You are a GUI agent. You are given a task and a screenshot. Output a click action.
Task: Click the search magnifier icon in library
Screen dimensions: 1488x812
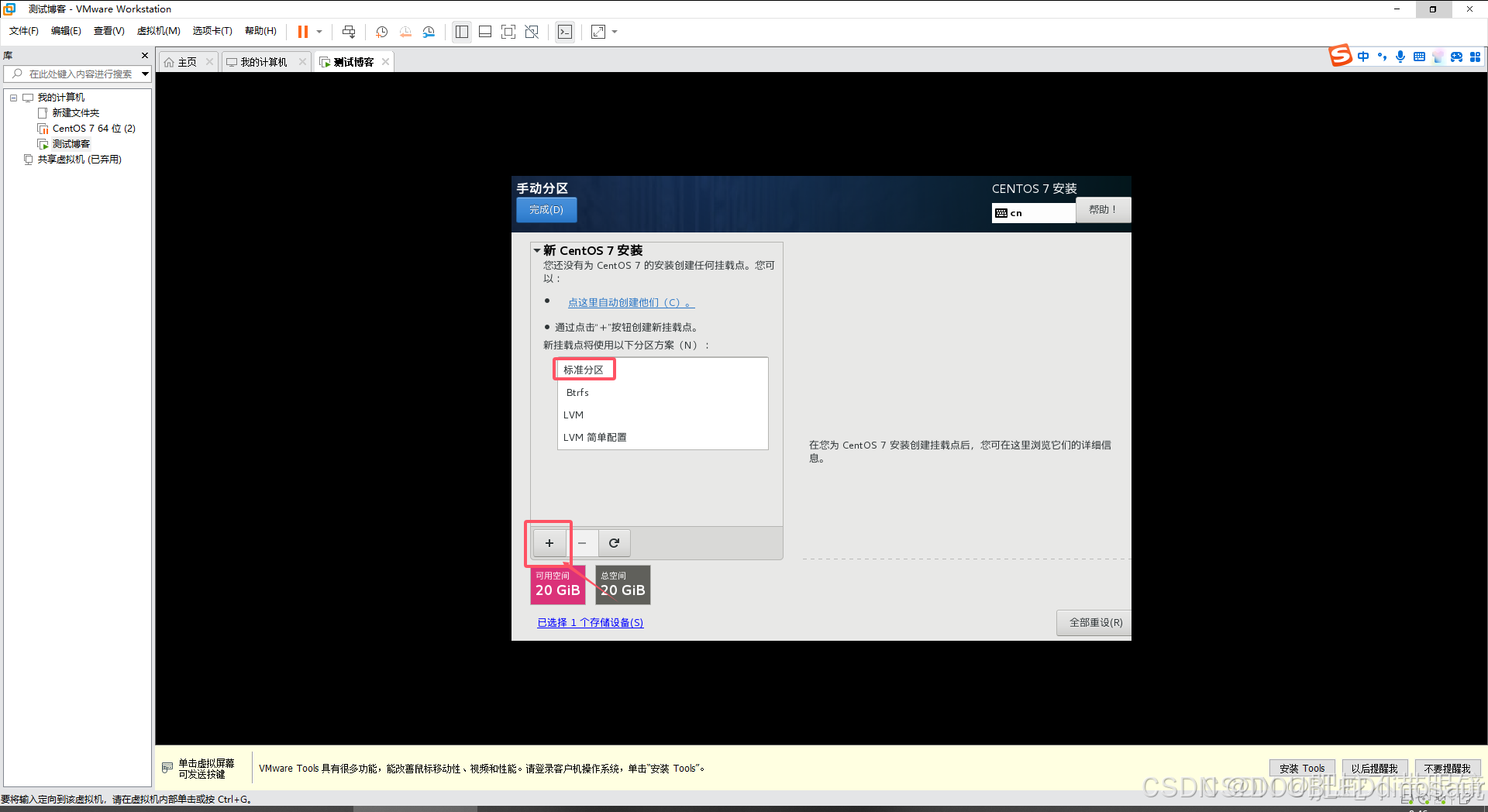[17, 74]
